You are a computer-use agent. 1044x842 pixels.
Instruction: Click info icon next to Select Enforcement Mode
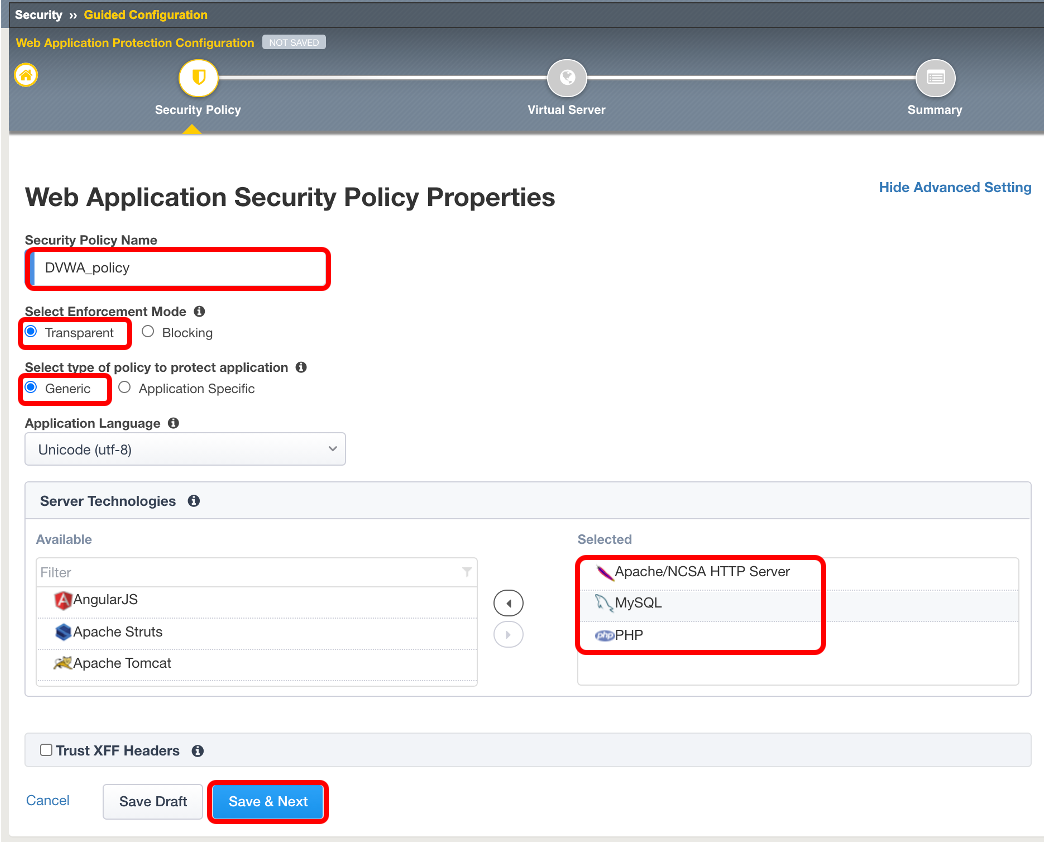[199, 311]
